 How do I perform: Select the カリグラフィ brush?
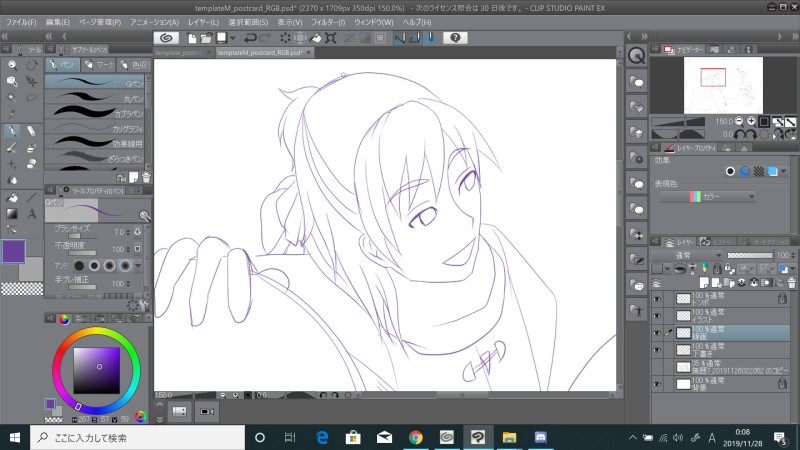[x=95, y=128]
